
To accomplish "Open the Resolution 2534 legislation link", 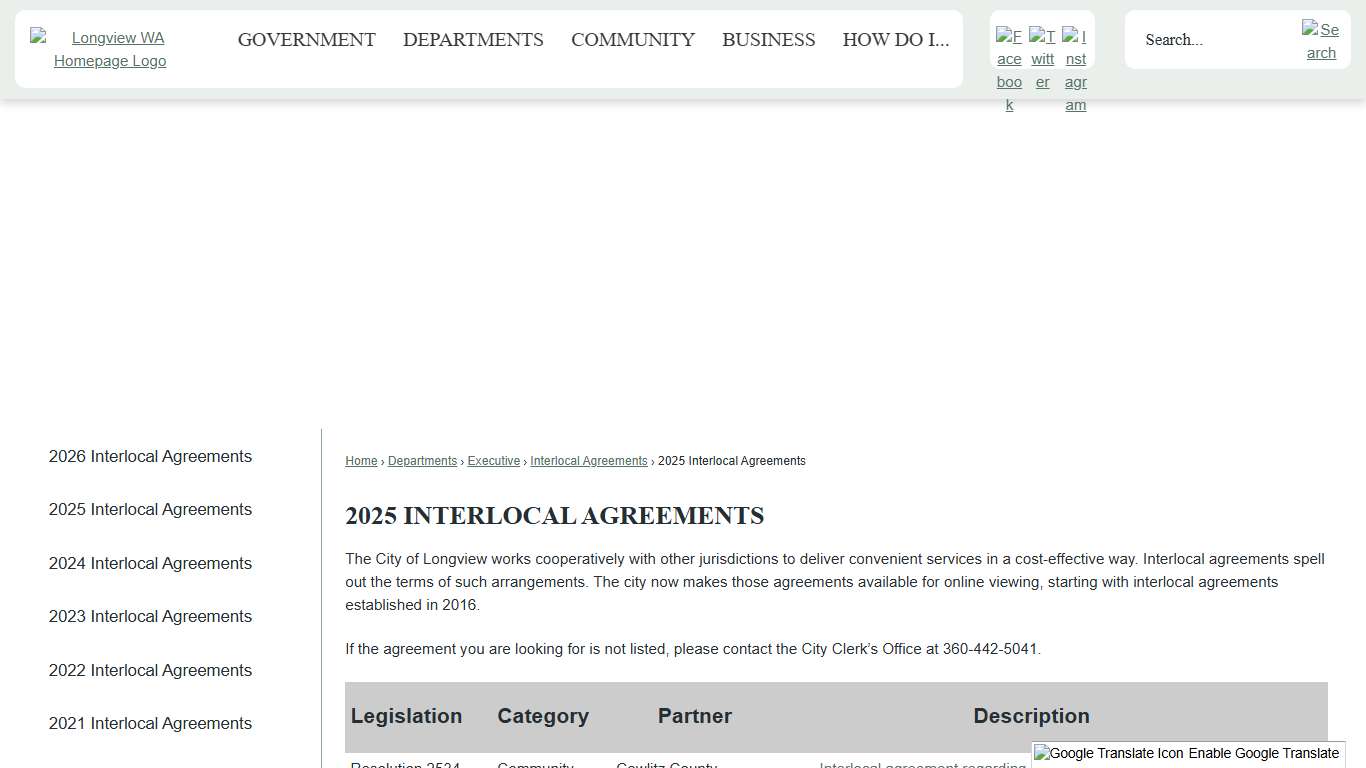I will coord(405,765).
